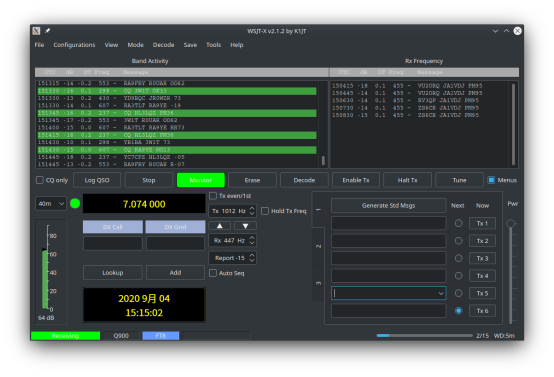Click the Generate Std Msgs button
The height and width of the screenshot is (377, 554).
click(388, 206)
